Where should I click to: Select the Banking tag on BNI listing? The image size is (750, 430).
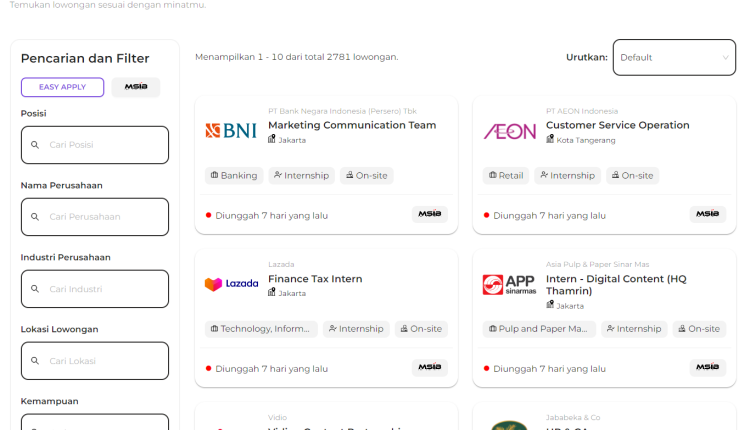tap(233, 175)
